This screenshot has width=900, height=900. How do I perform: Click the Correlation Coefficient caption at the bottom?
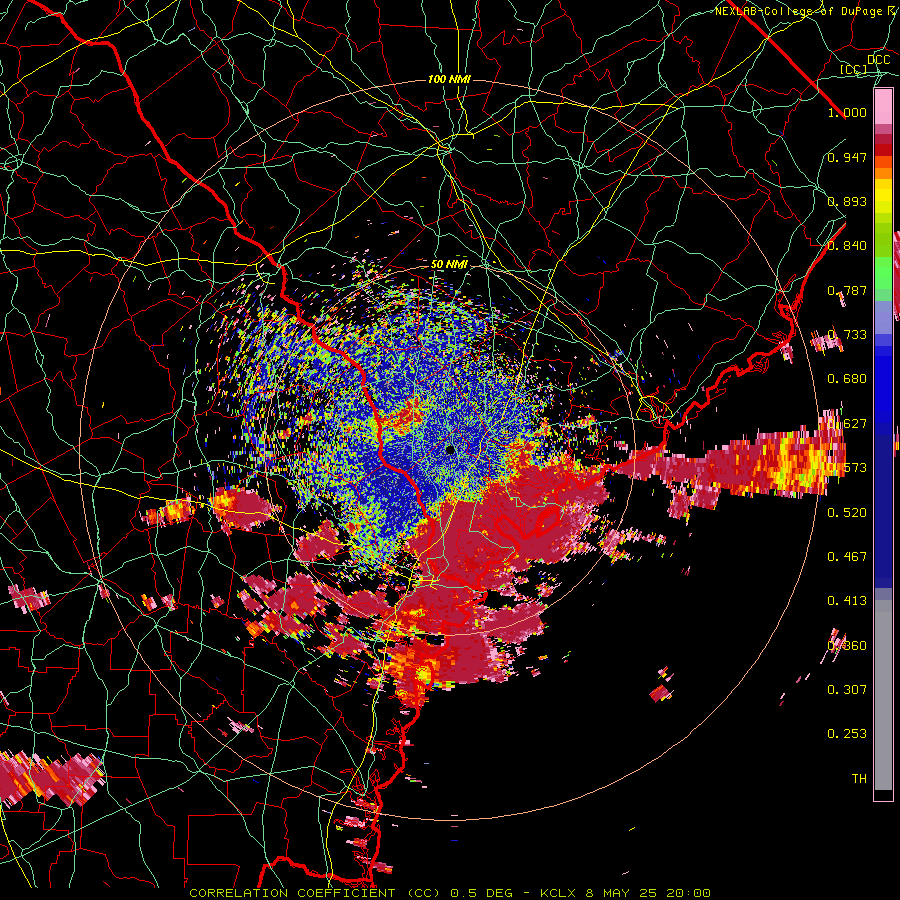pos(450,893)
